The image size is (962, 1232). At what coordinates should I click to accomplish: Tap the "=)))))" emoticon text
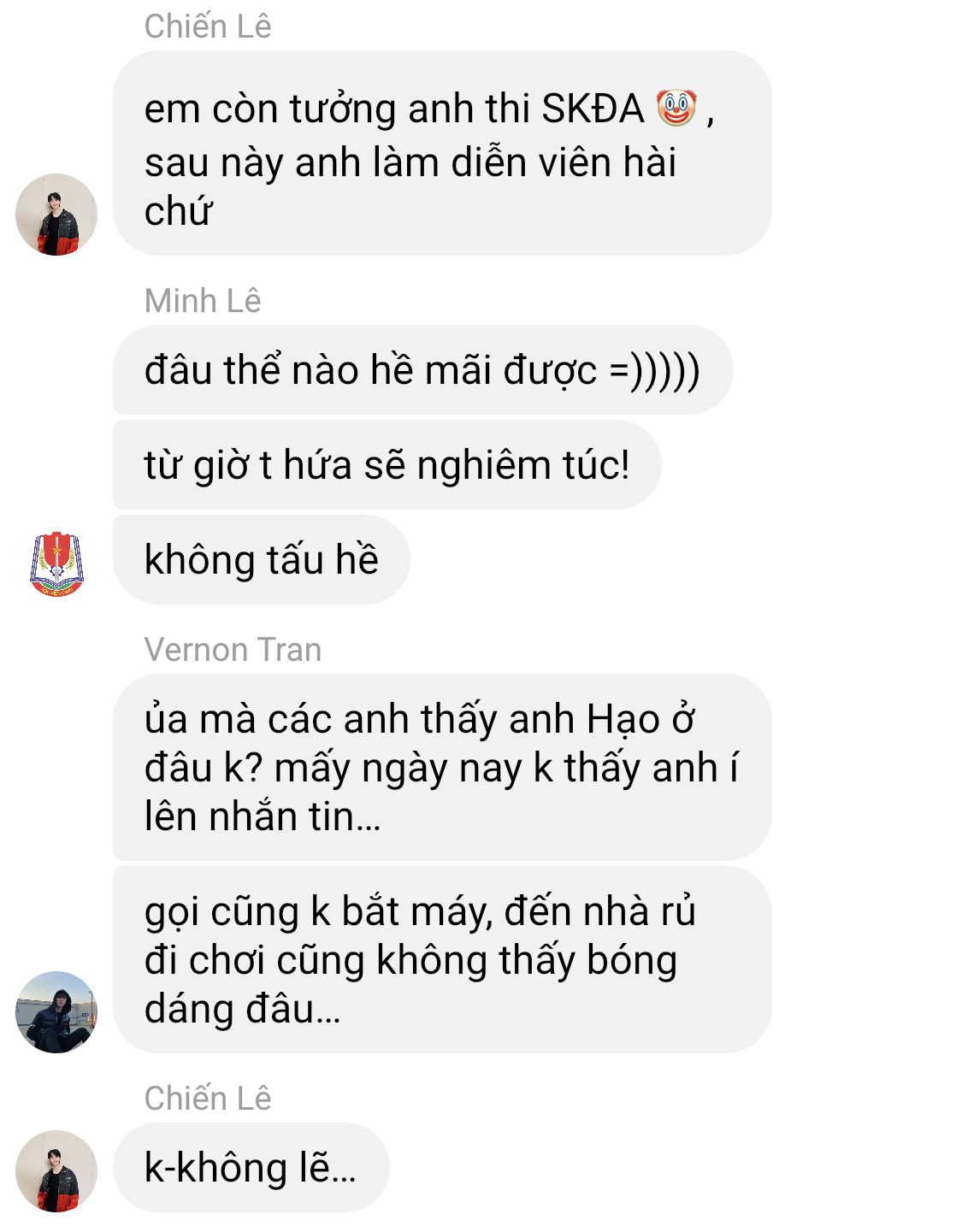point(655,371)
